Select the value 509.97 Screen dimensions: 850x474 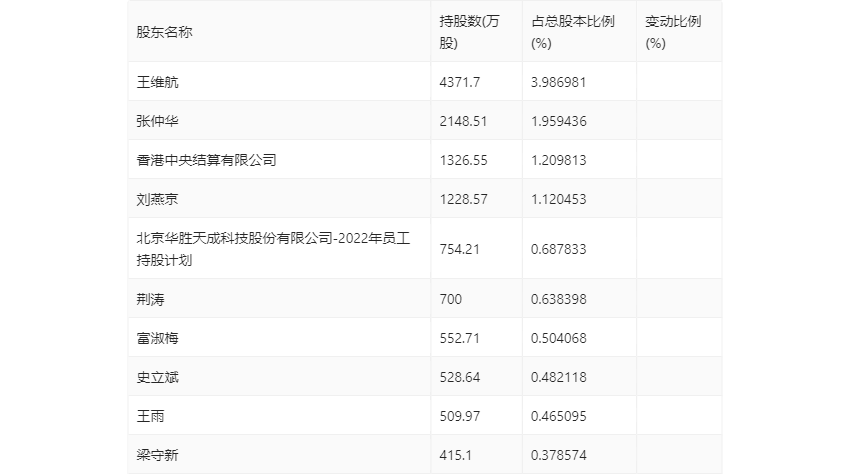(x=460, y=416)
